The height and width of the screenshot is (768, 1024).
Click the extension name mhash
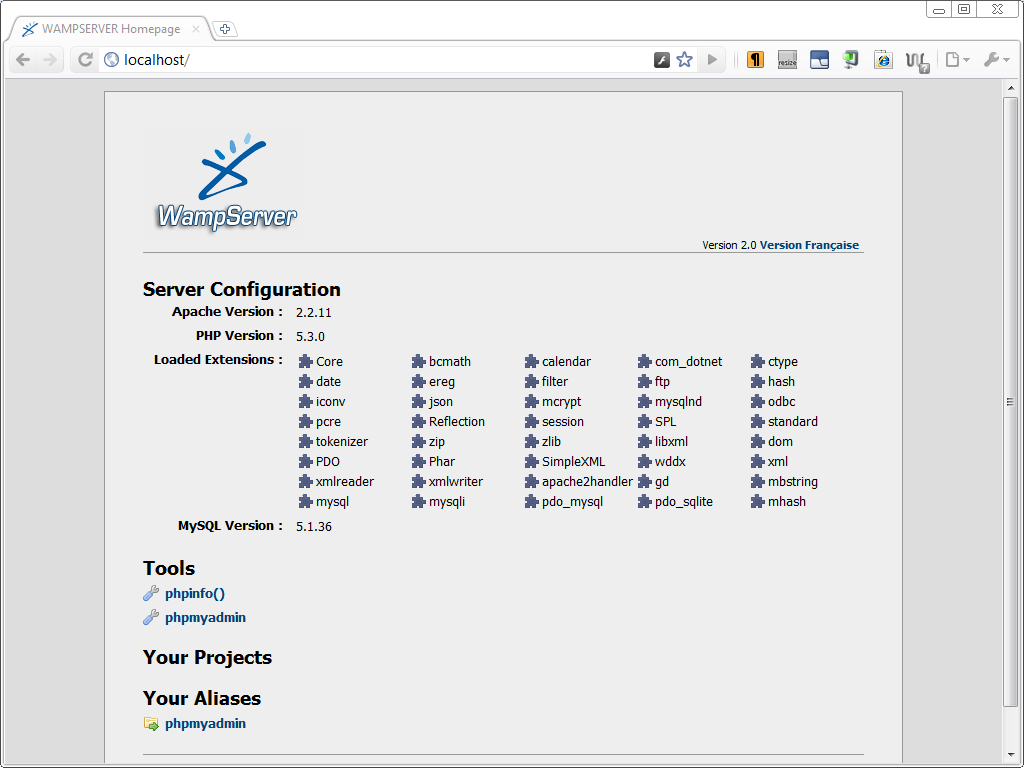[x=787, y=502]
